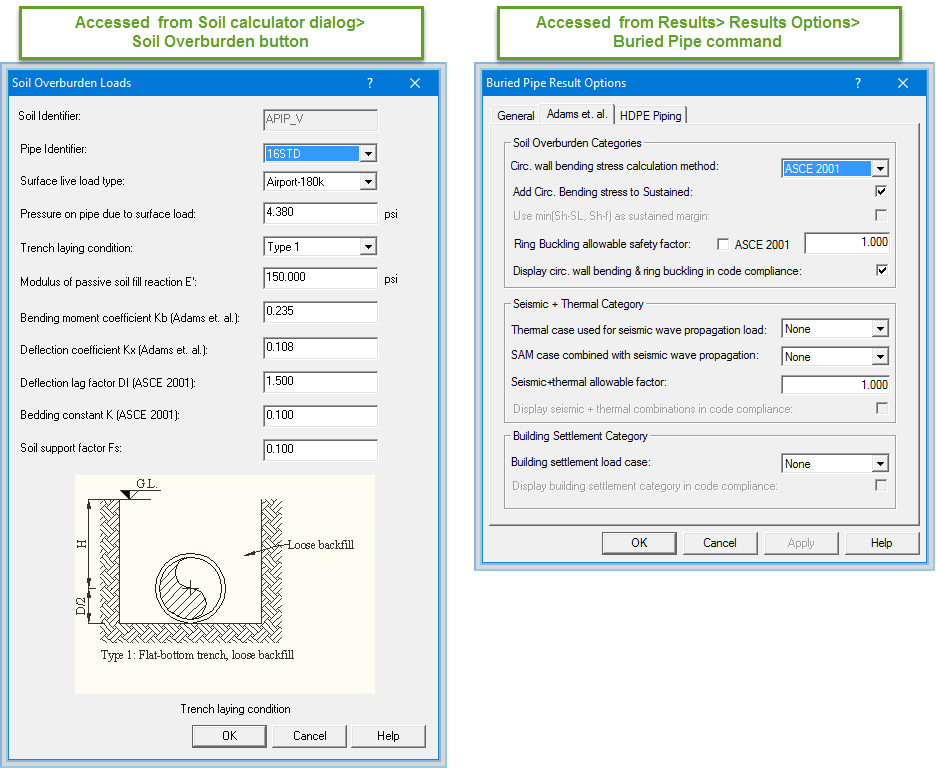Open the Pipe Identifier dropdown showing 16STD

click(x=368, y=154)
